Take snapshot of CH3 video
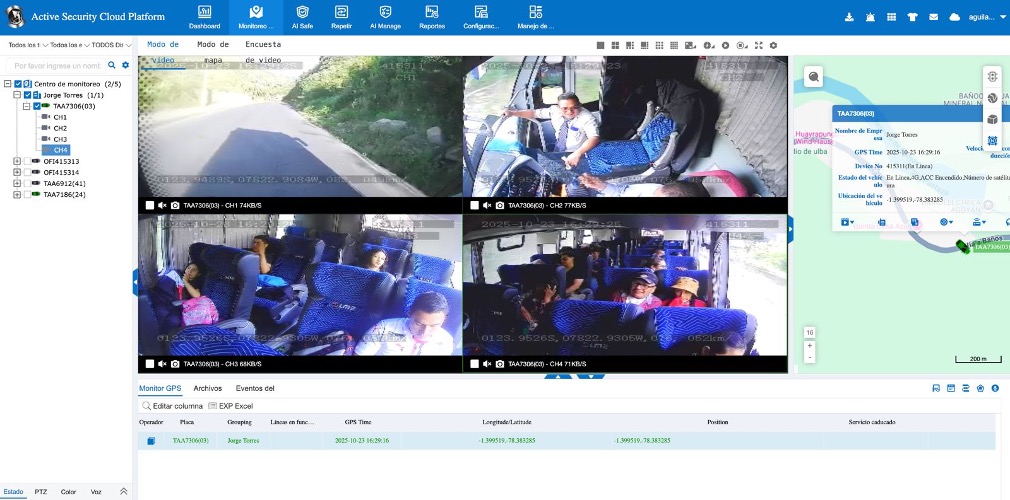The image size is (1010, 500). pos(175,364)
